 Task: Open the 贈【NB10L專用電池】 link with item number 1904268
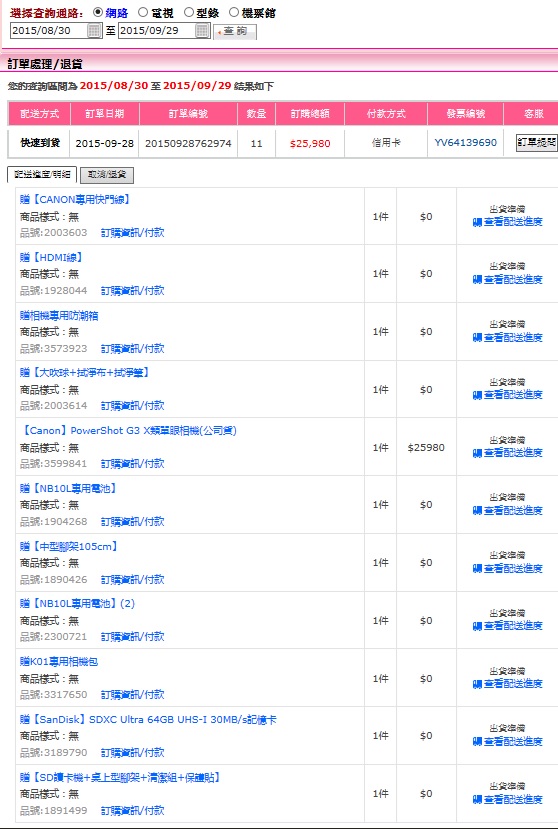[68, 489]
